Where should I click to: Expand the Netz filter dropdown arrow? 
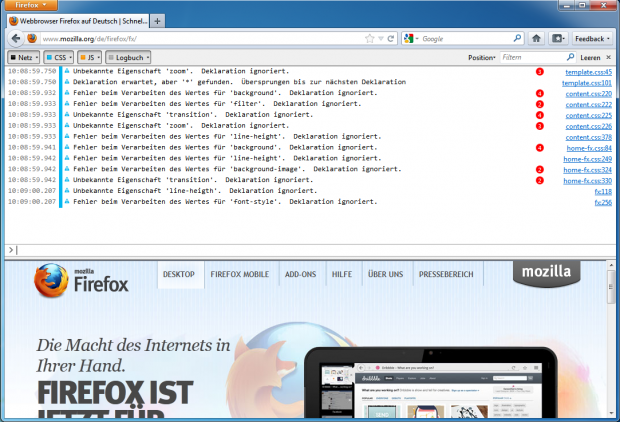(37, 58)
